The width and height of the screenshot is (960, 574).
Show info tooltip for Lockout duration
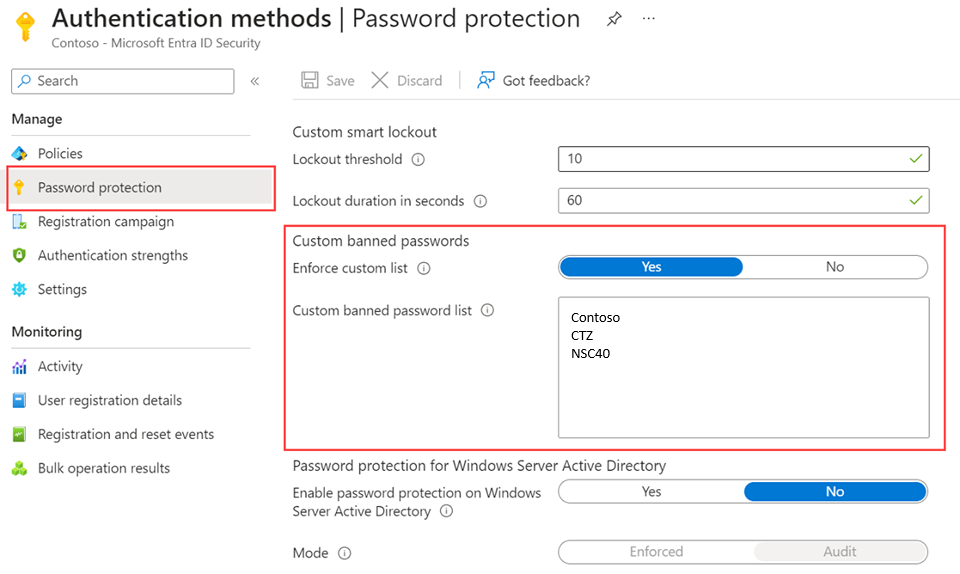pyautogui.click(x=480, y=201)
